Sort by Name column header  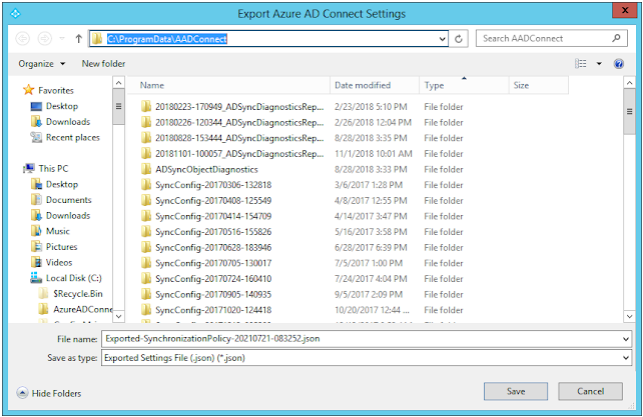(229, 85)
